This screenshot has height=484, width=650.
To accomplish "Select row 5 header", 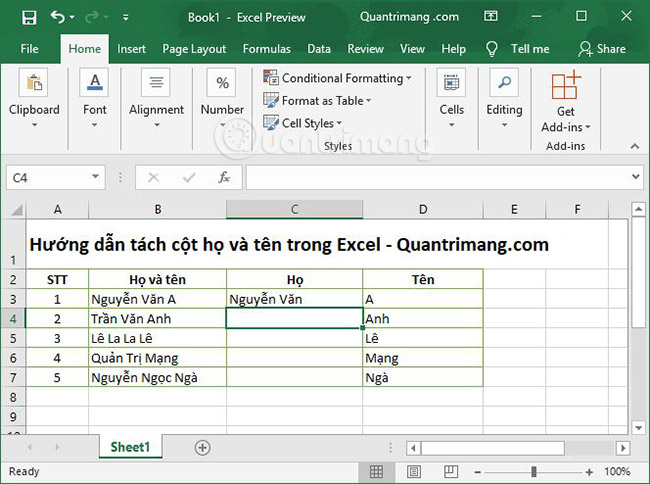I will [x=13, y=339].
